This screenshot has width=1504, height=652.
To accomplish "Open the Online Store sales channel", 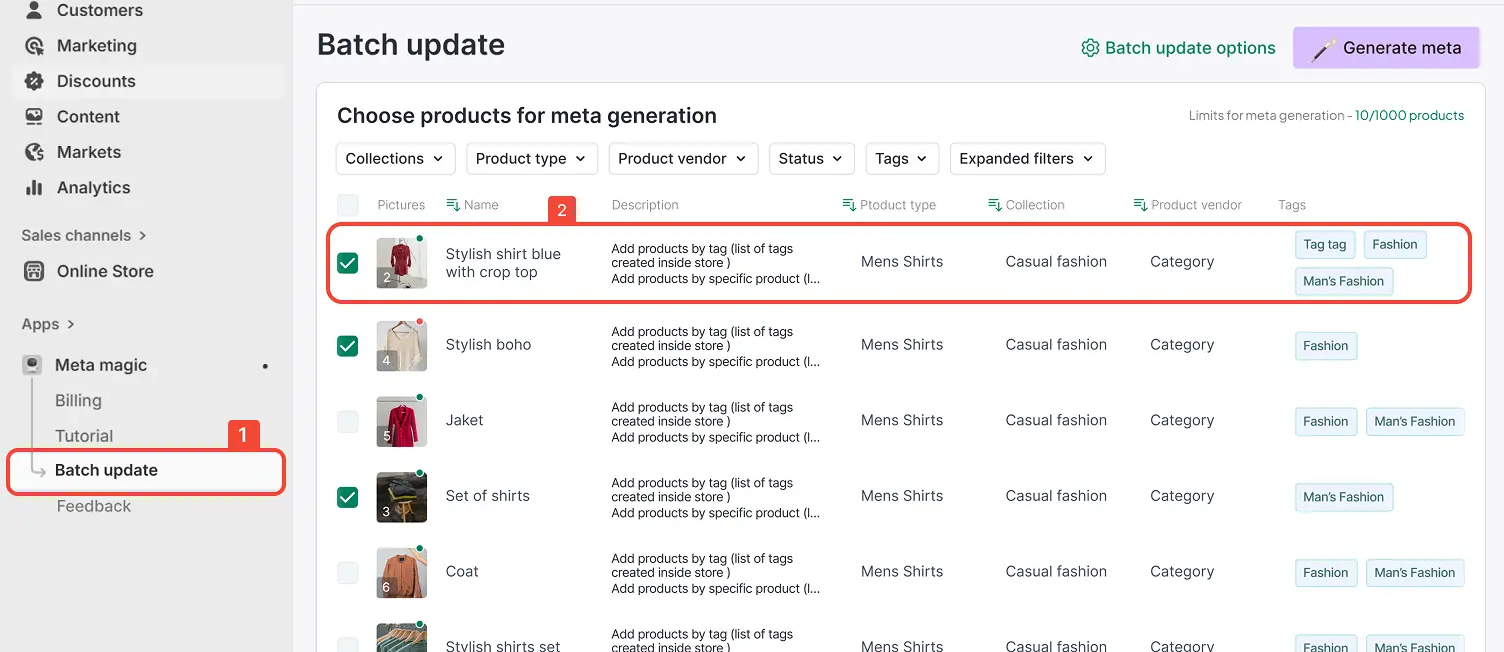I will (33, 271).
